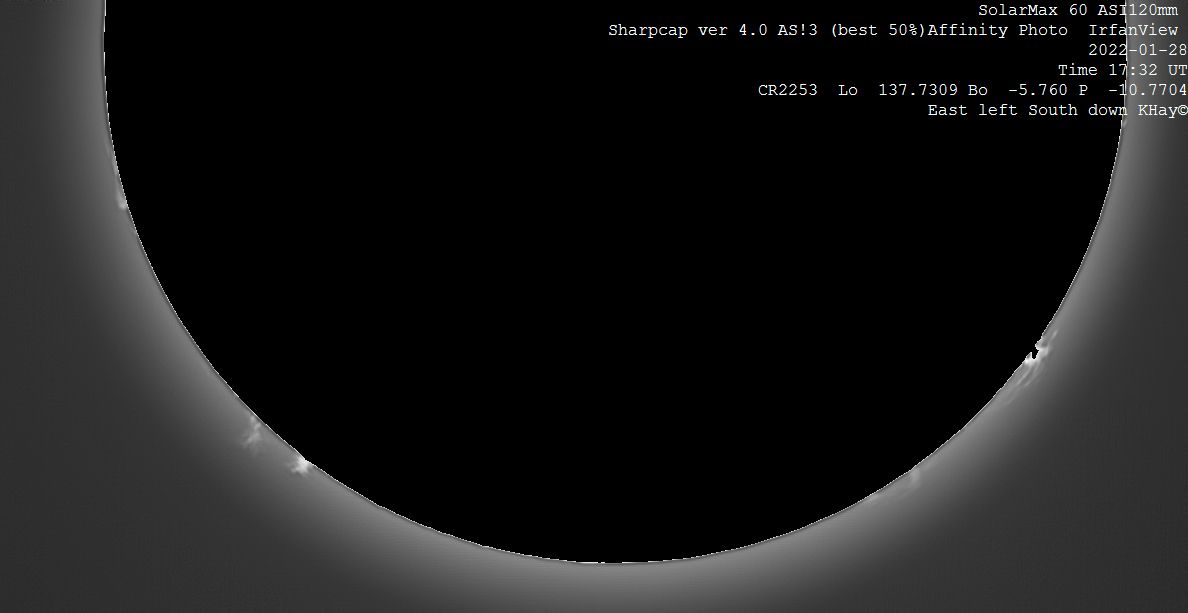Click the KHay© copyright mark
1188x613 pixels.
pyautogui.click(x=1162, y=110)
